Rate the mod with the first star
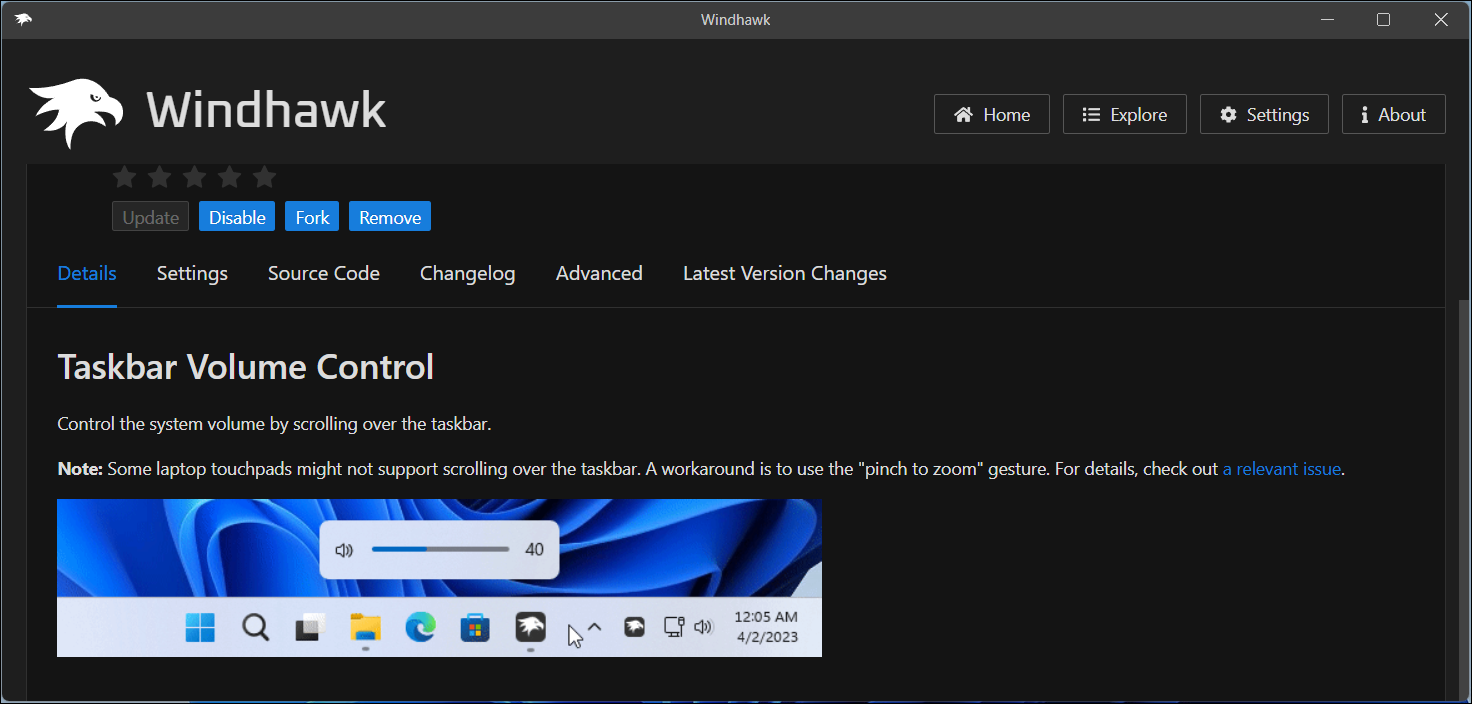The width and height of the screenshot is (1472, 704). click(x=124, y=177)
